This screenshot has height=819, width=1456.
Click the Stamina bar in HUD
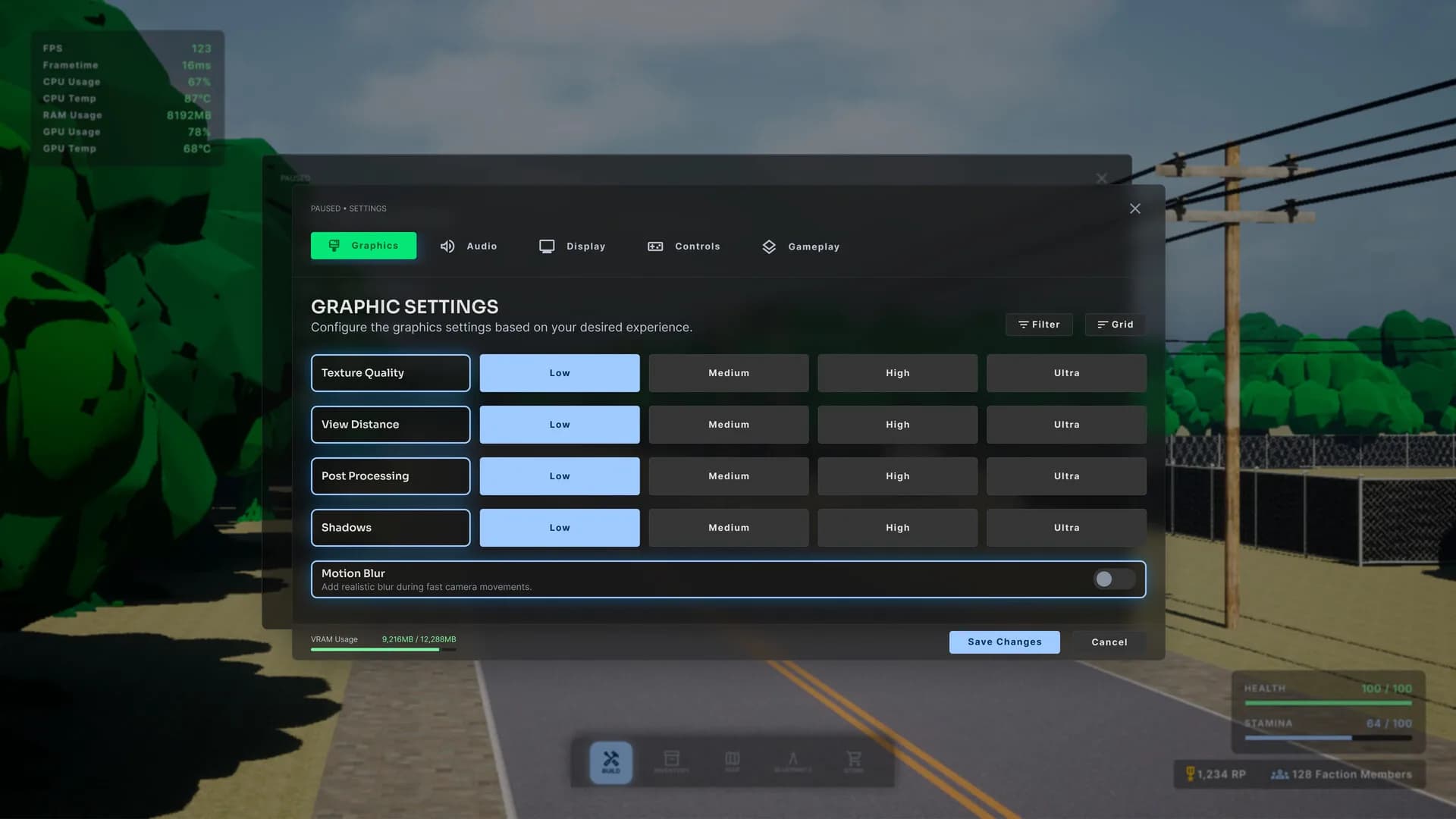1328,738
